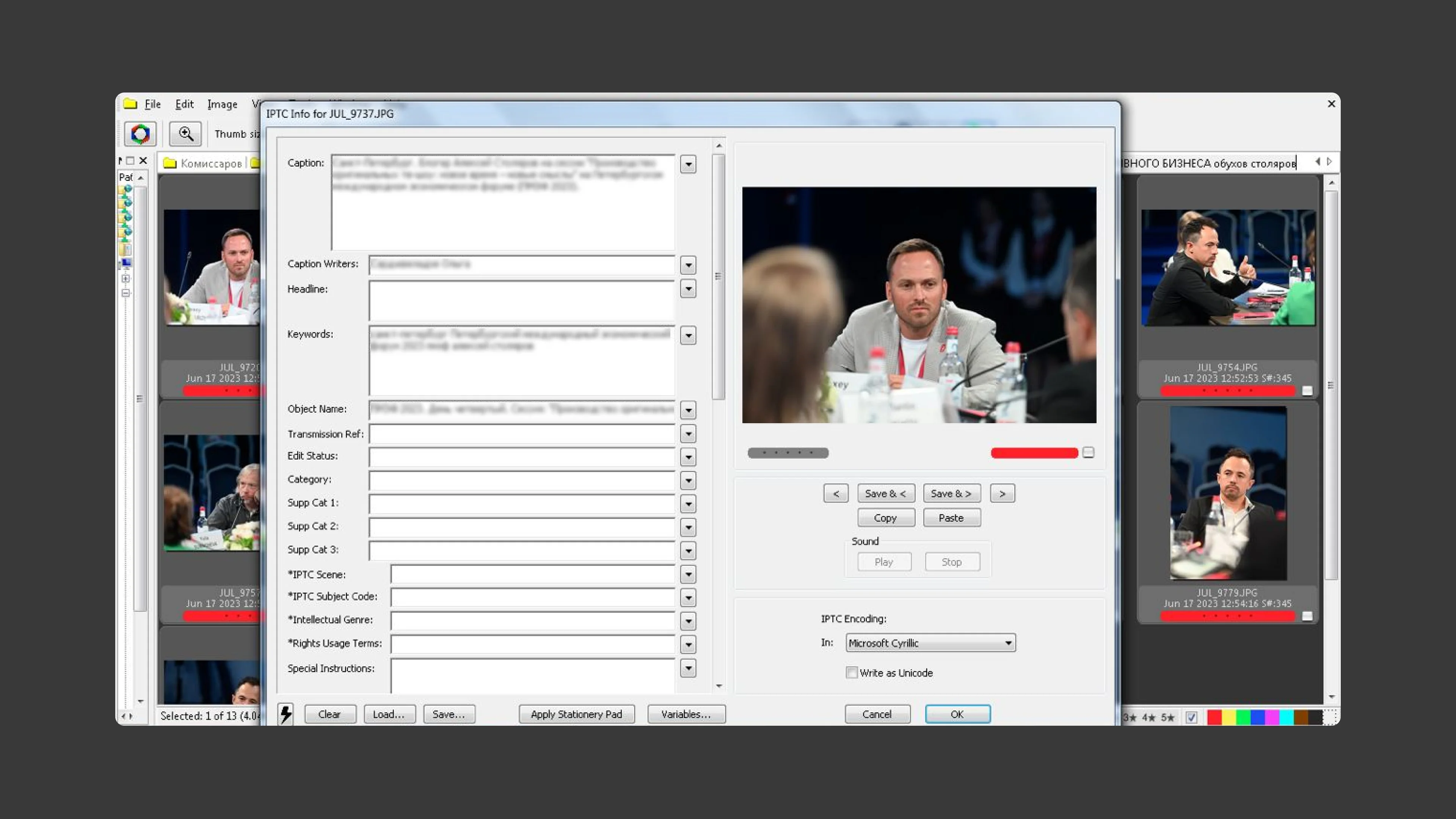The width and height of the screenshot is (1456, 819).
Task: Expand the Caption field dropdown arrow
Action: point(688,165)
